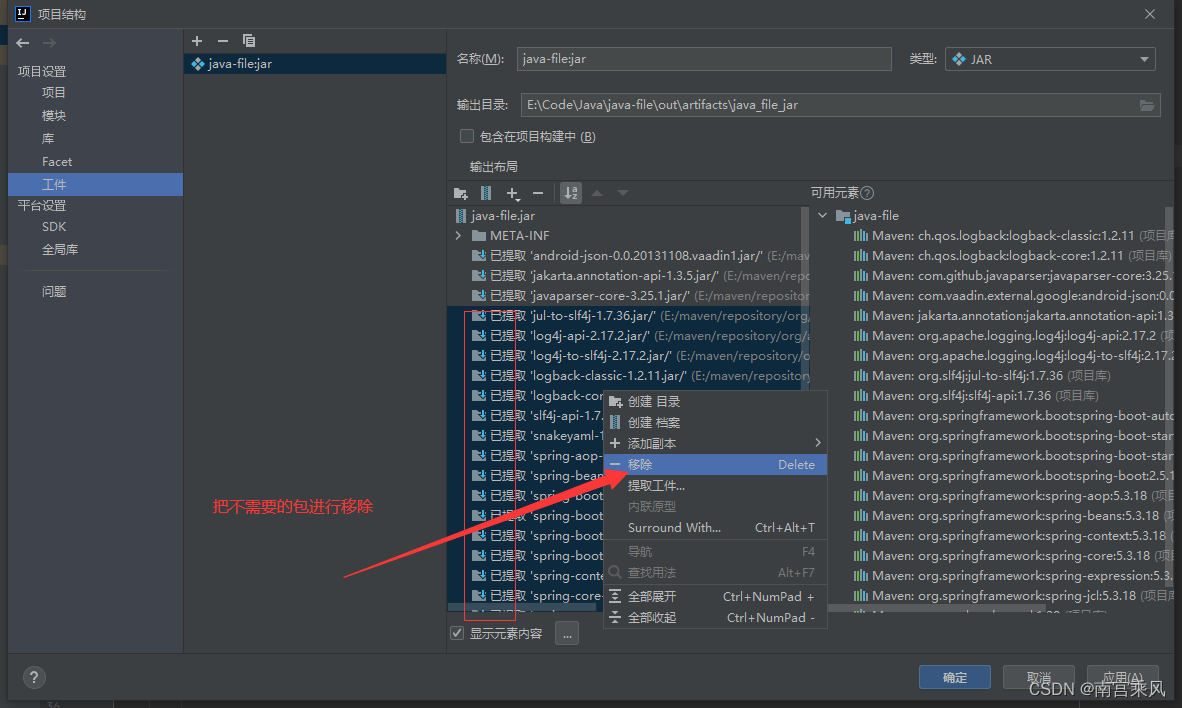Uncheck 显示元素内容 checkbox
Screen dimensions: 1182x708
457,633
